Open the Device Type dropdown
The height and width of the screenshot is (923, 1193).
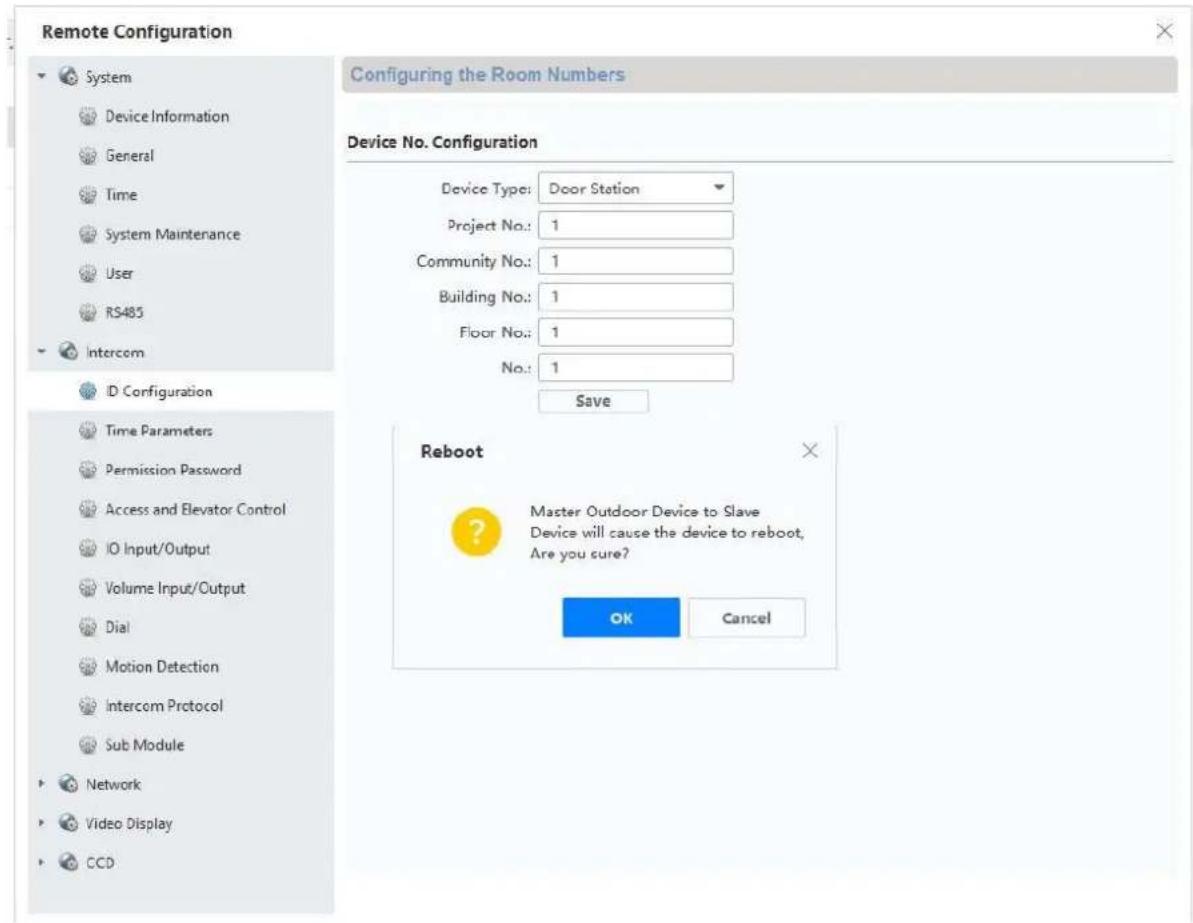coord(635,188)
